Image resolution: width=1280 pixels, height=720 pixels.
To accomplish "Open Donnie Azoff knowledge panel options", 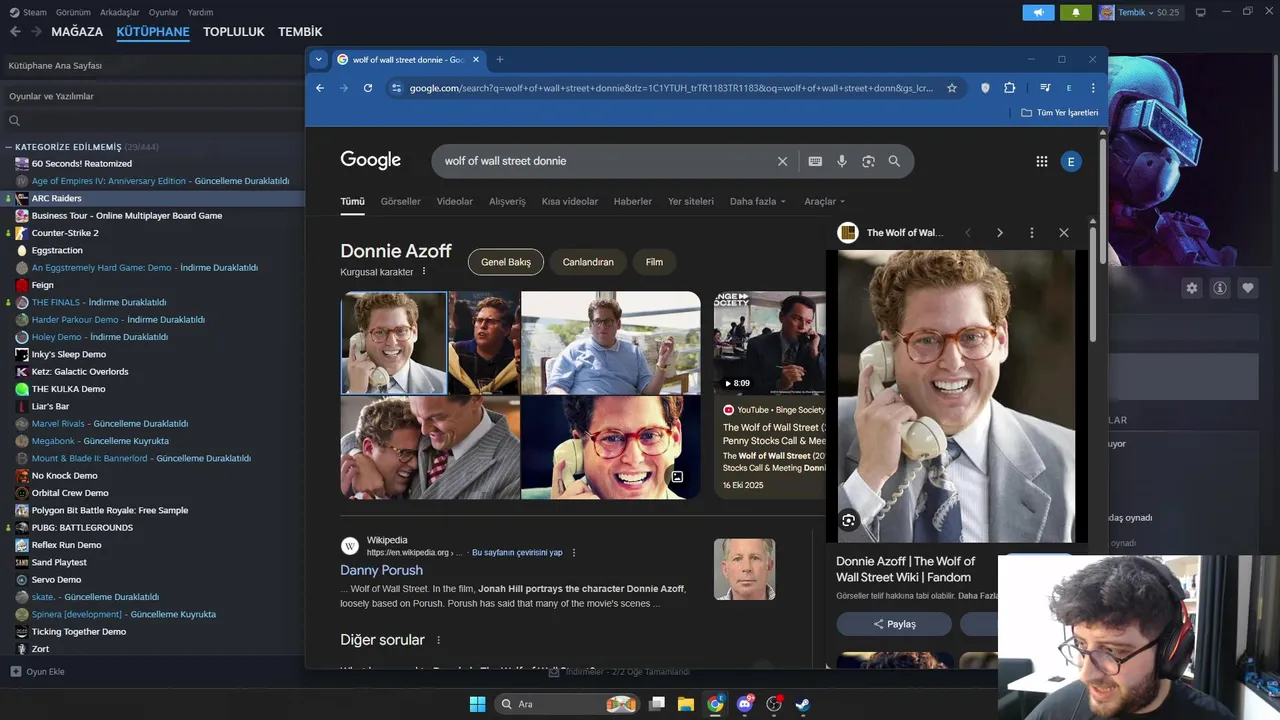I will coord(423,271).
